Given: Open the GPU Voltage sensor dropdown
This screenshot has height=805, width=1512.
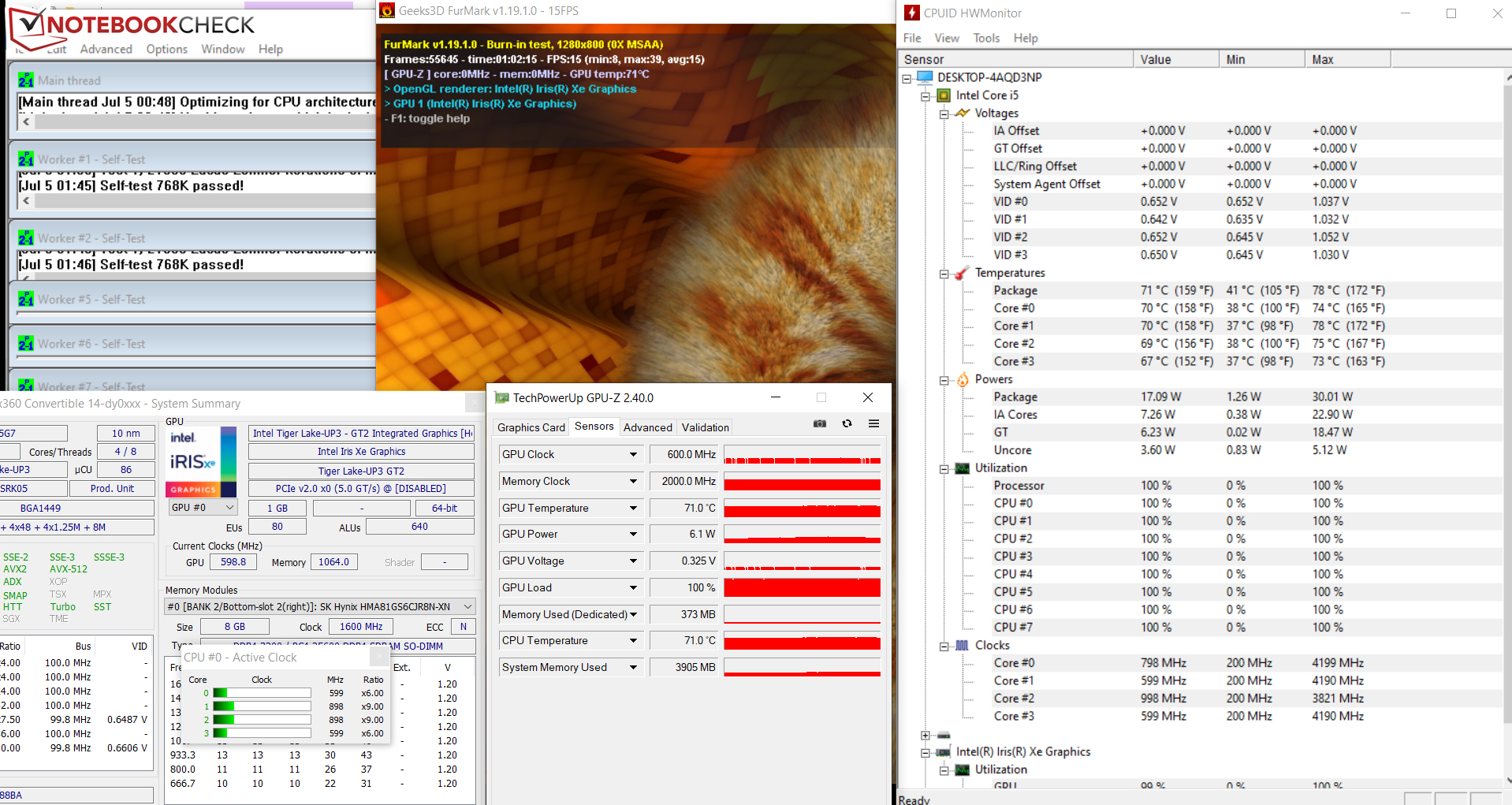Looking at the screenshot, I should 632,561.
